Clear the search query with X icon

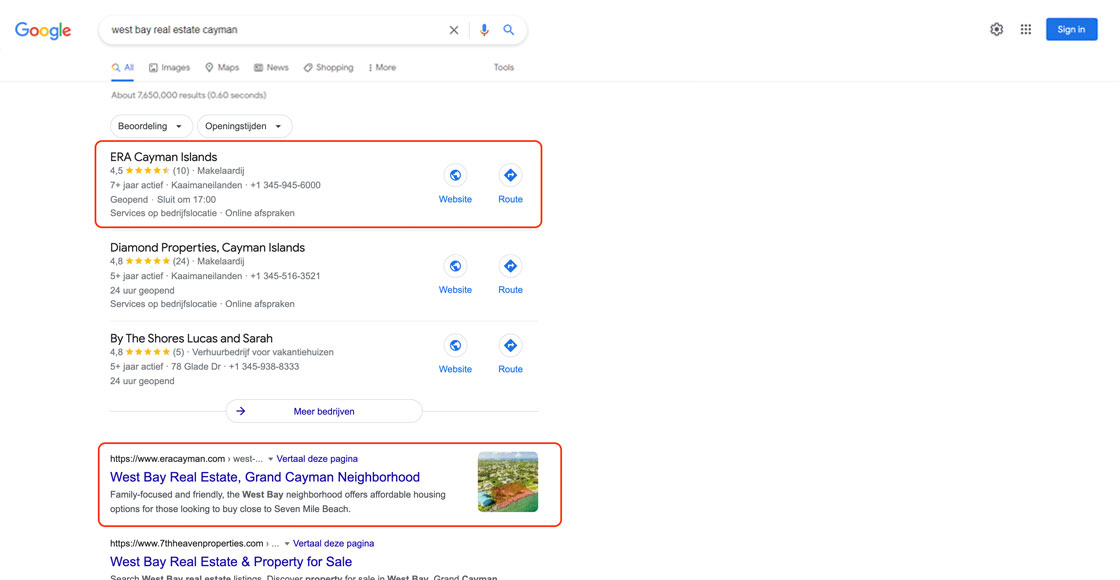(454, 30)
